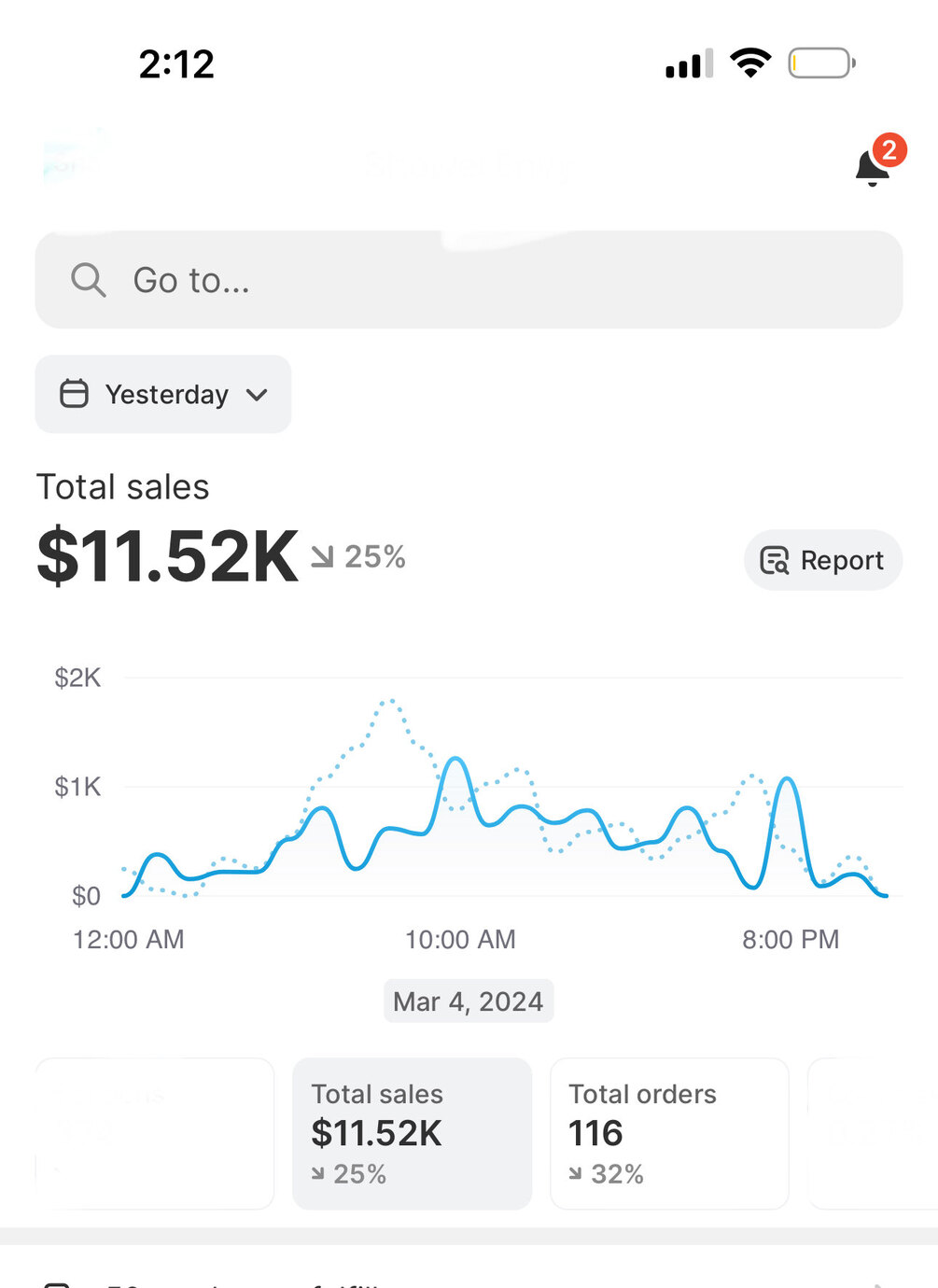Tap the battery indicator in status bar
This screenshot has width=938, height=1288.
[820, 63]
